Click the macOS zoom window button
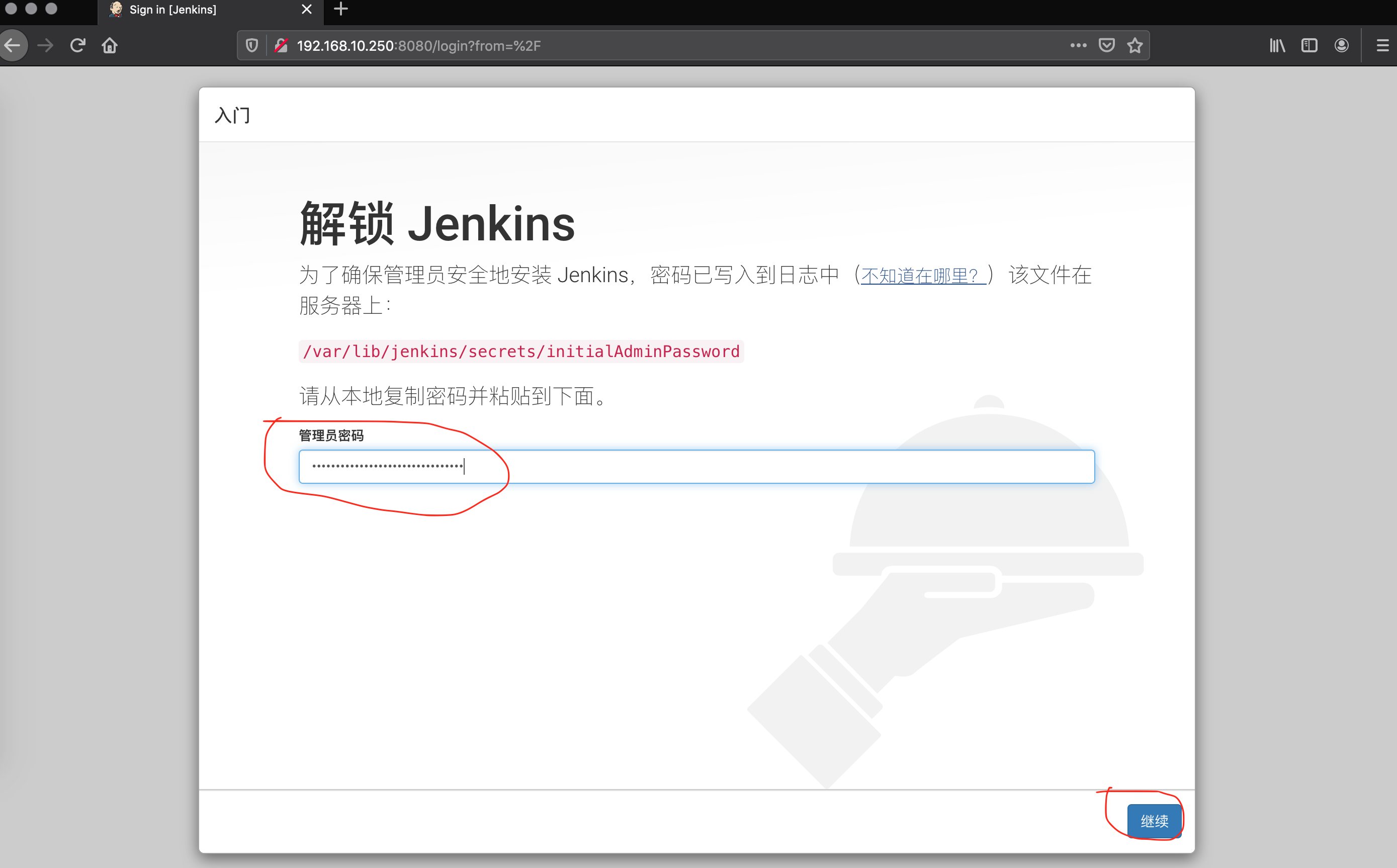This screenshot has height=868, width=1397. pos(51,9)
